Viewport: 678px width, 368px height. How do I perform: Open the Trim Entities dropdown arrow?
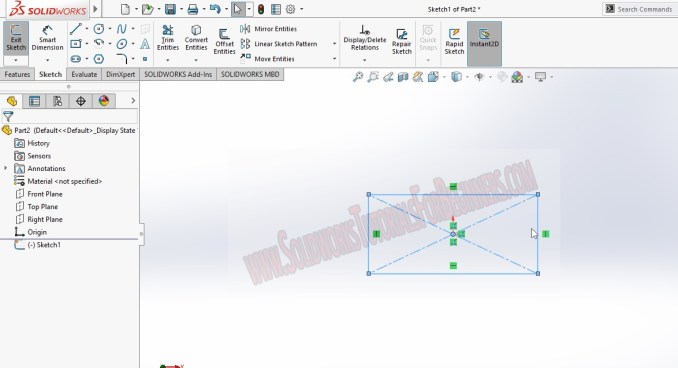pos(168,60)
